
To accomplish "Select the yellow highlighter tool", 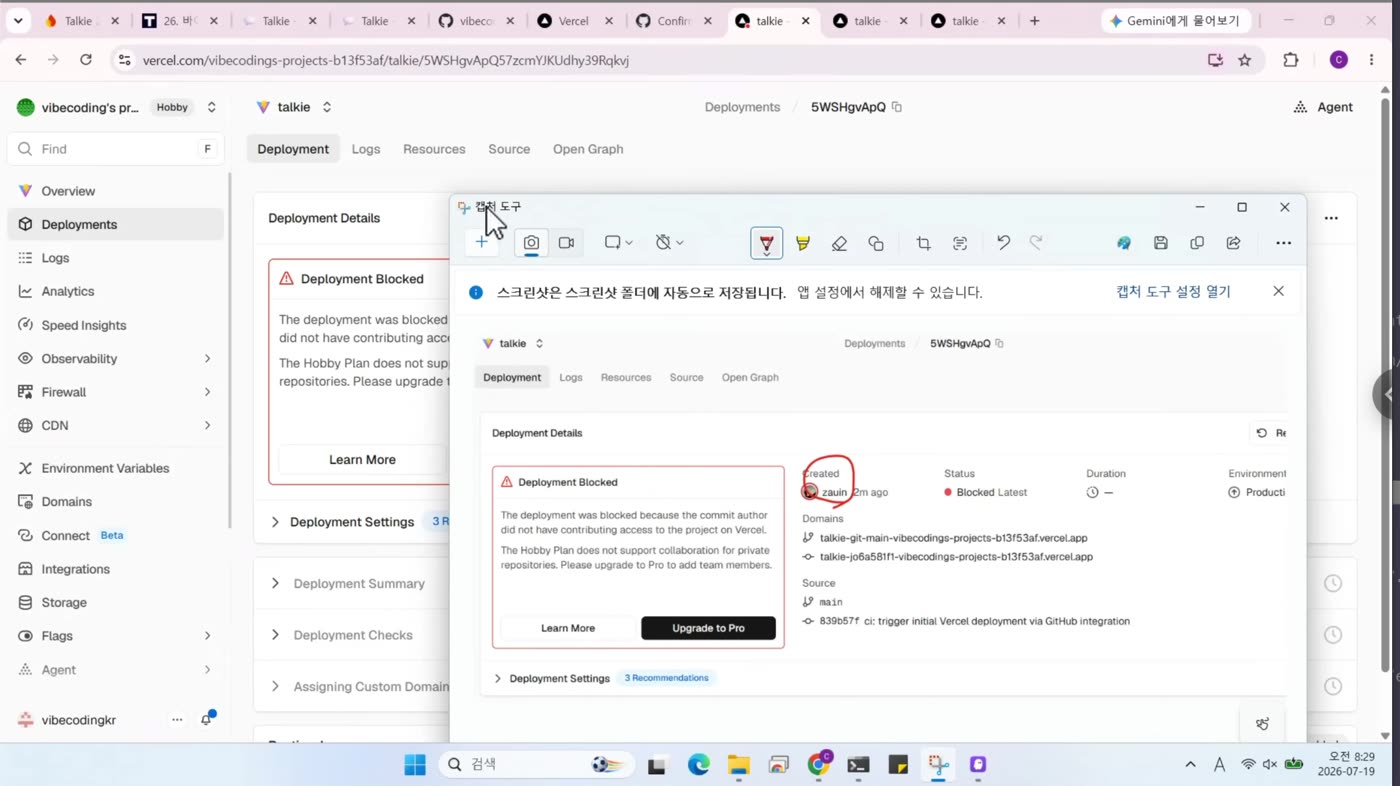I will click(x=802, y=243).
